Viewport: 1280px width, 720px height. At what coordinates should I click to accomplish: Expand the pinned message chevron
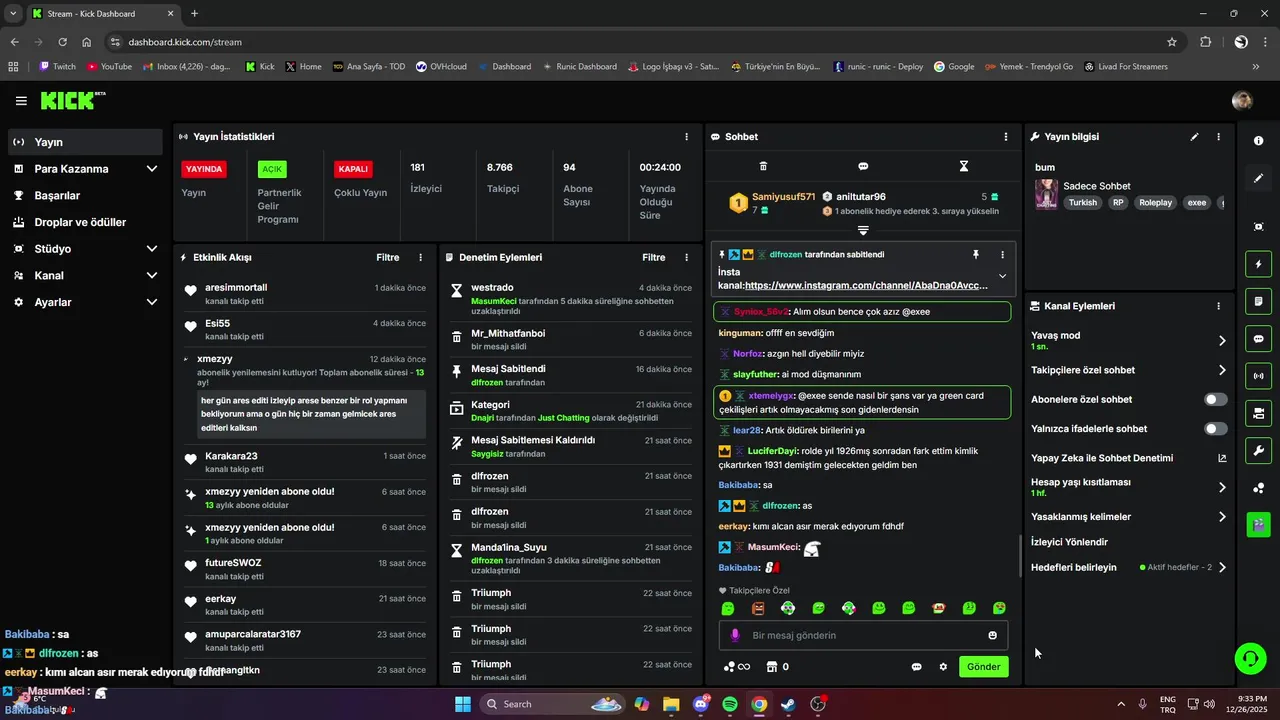pyautogui.click(x=1002, y=276)
